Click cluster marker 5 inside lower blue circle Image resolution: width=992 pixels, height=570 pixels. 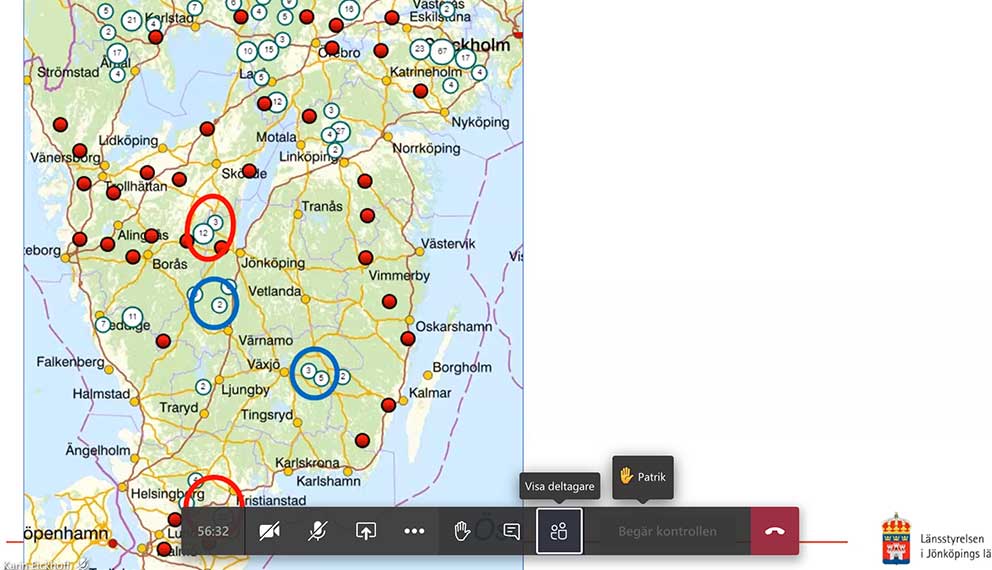pyautogui.click(x=320, y=379)
